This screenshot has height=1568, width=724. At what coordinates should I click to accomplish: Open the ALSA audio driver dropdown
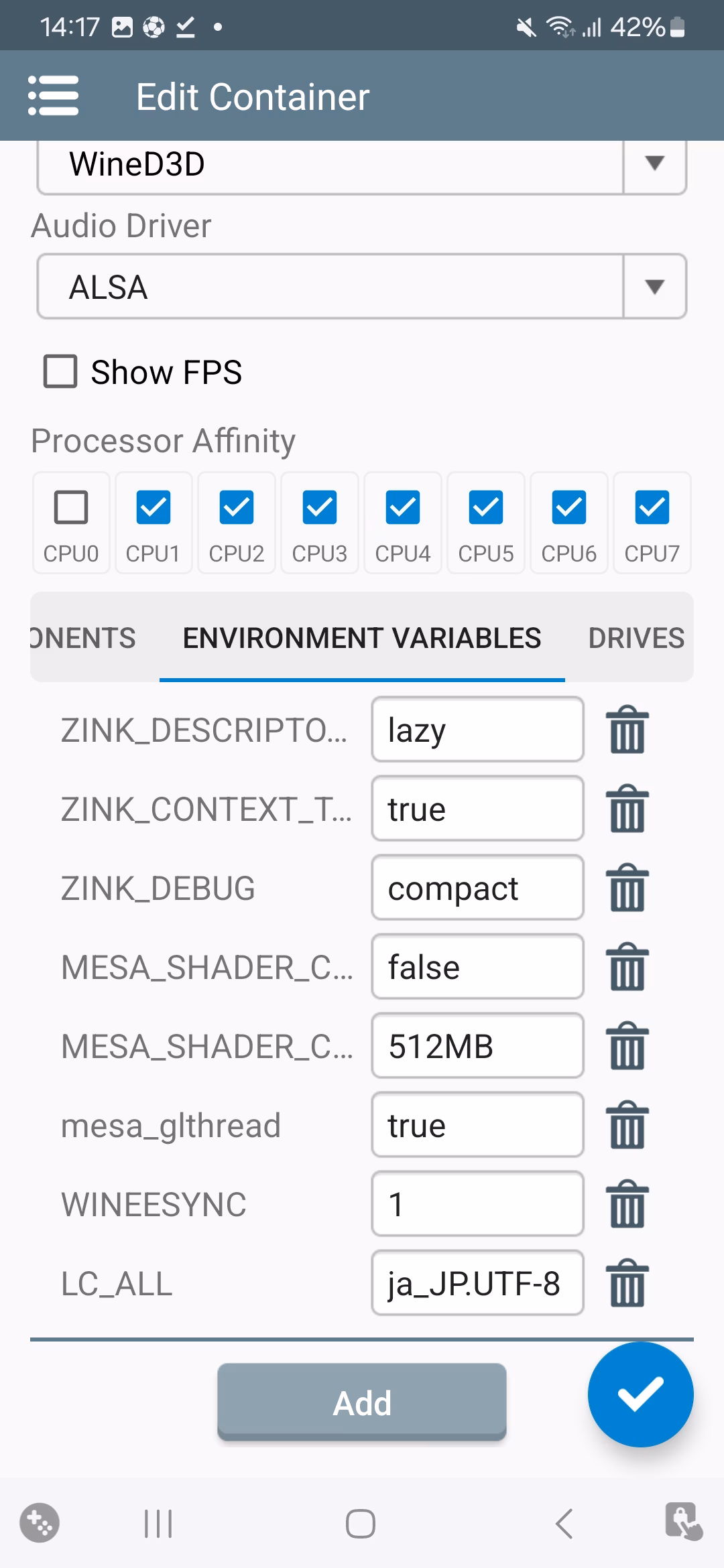(654, 287)
